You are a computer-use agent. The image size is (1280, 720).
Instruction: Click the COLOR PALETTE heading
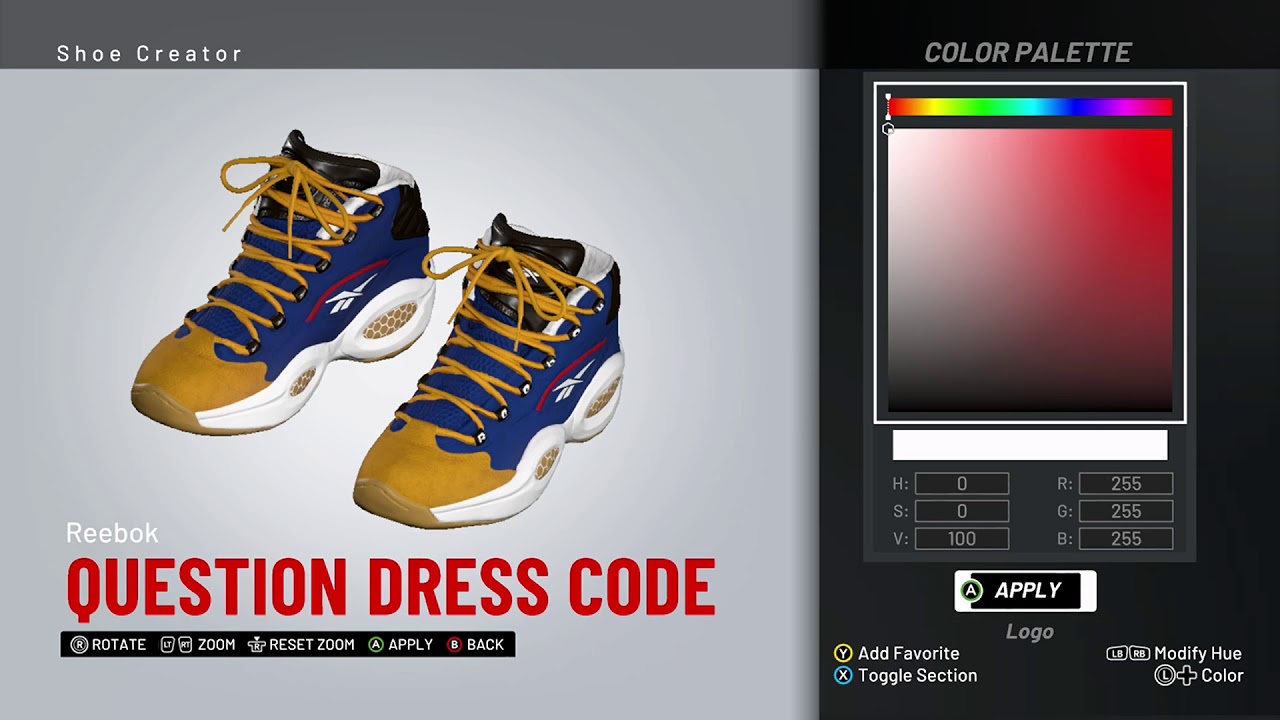(x=1028, y=53)
